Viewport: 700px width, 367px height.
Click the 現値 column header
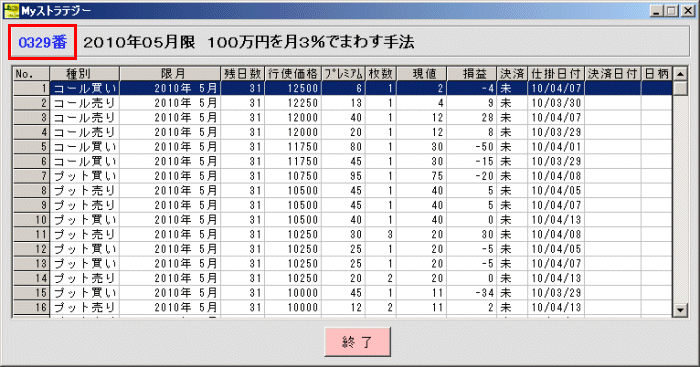coord(422,74)
